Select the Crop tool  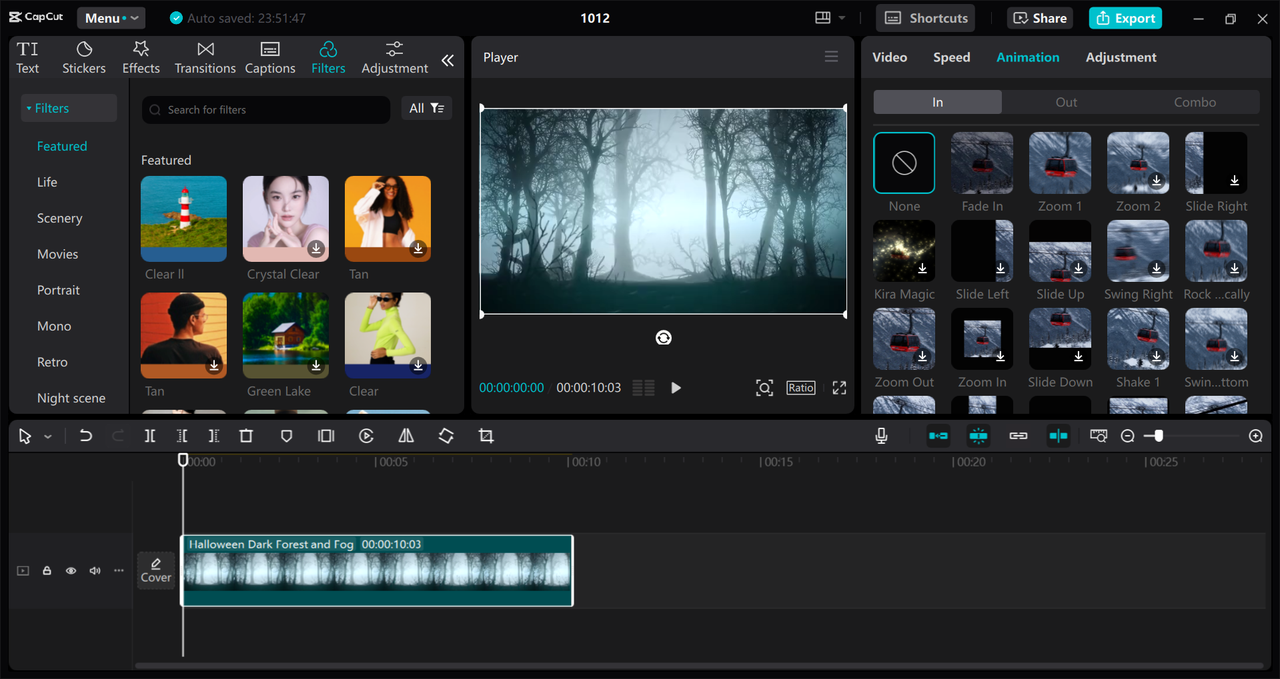486,436
